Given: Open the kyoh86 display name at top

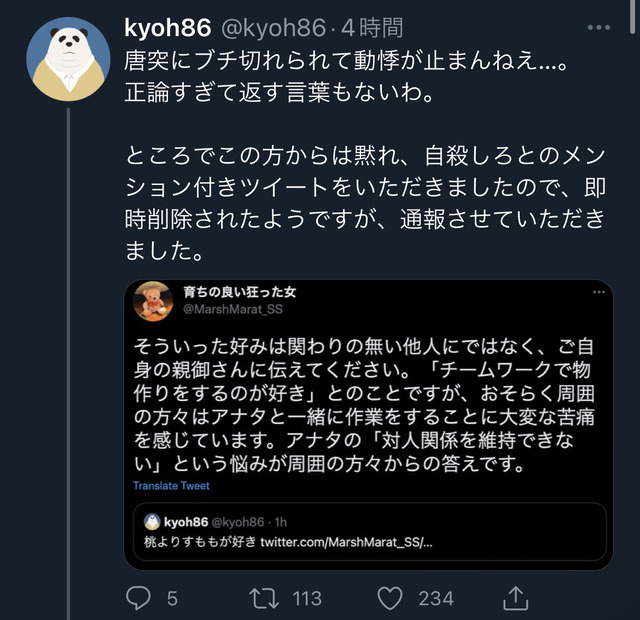Looking at the screenshot, I should [167, 28].
